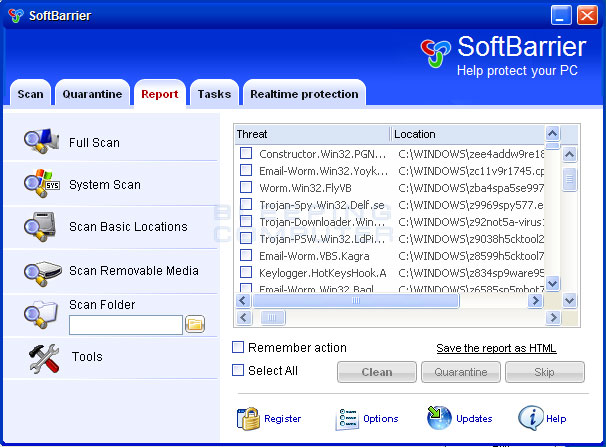Click the inner list scroll down arrow
Viewport: 606px width, 447px height.
click(552, 283)
